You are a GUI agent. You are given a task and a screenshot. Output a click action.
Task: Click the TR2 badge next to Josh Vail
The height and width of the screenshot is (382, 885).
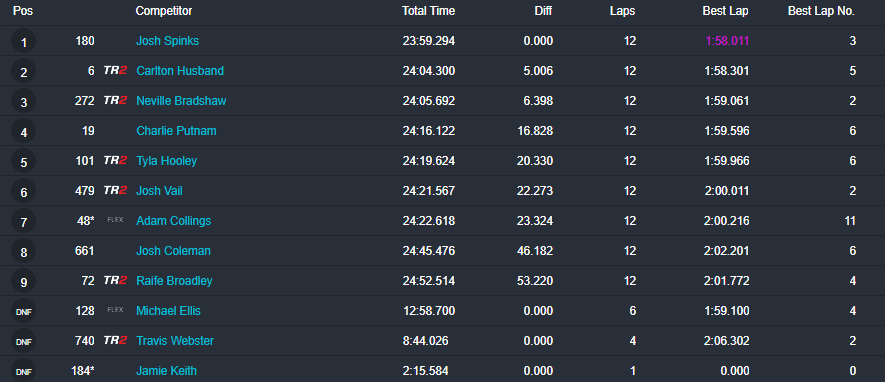(115, 190)
